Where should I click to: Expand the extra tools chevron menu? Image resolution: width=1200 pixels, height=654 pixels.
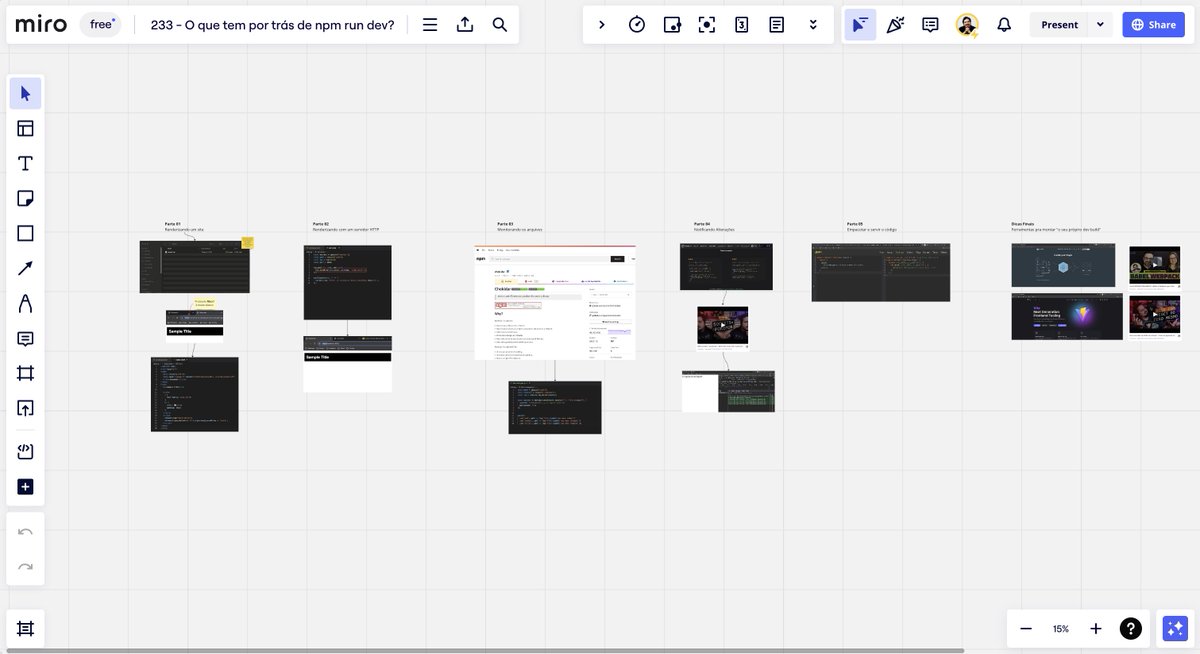pos(812,24)
